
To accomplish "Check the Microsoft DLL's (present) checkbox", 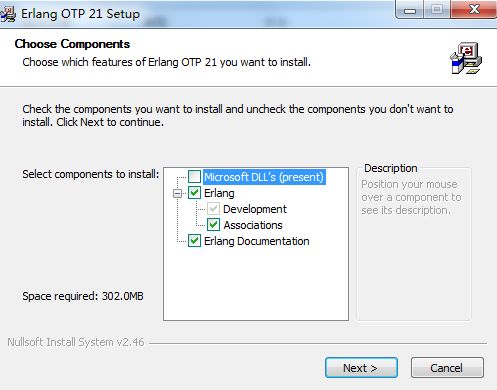I will [x=194, y=177].
